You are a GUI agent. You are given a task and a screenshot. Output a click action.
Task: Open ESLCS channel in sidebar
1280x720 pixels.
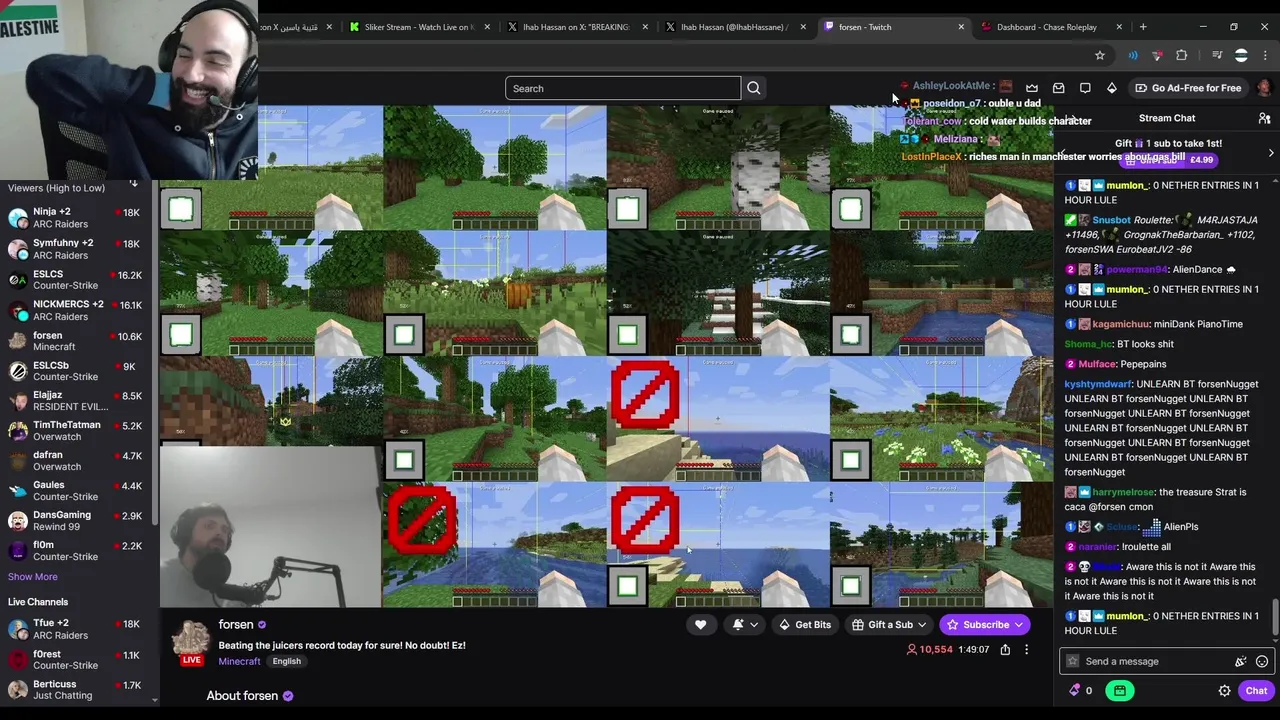(x=75, y=280)
